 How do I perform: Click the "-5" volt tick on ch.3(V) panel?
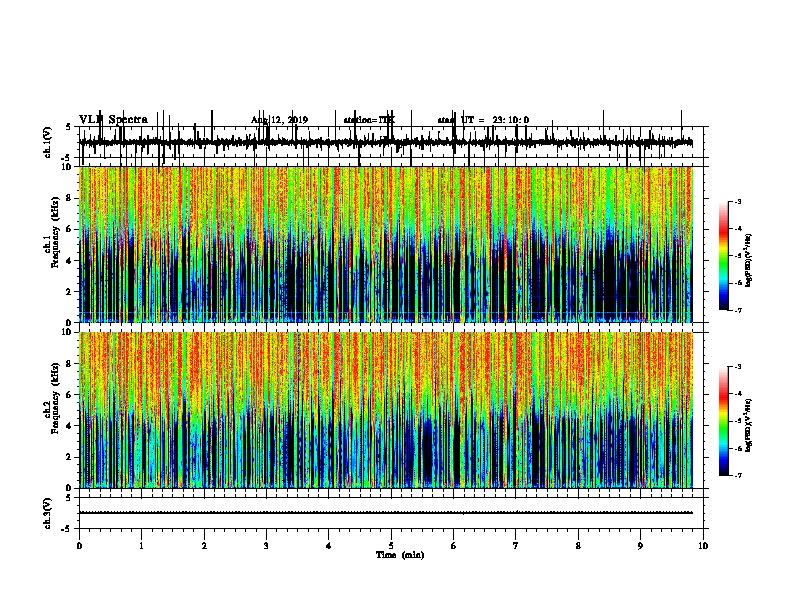tap(67, 529)
